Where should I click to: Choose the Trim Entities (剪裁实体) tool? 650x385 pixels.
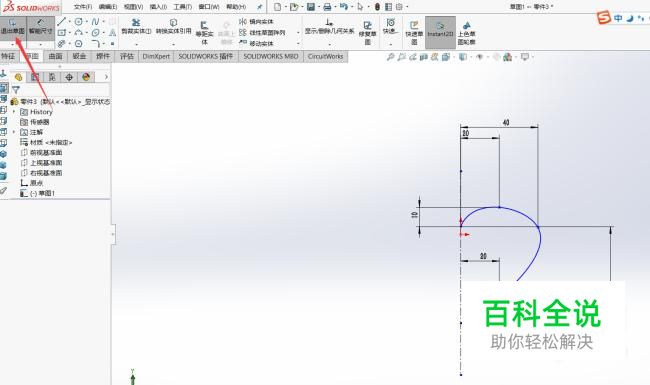[136, 27]
